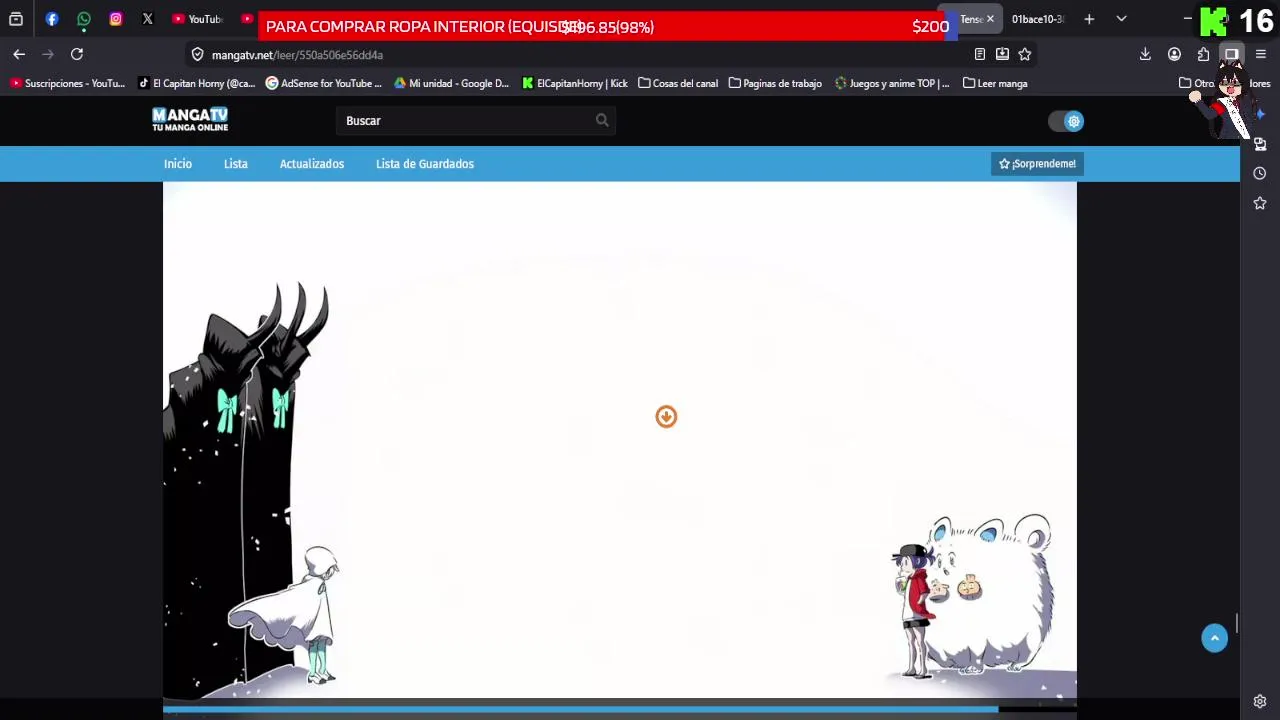
Task: Bookmark this page with the star icon
Action: click(x=1024, y=54)
